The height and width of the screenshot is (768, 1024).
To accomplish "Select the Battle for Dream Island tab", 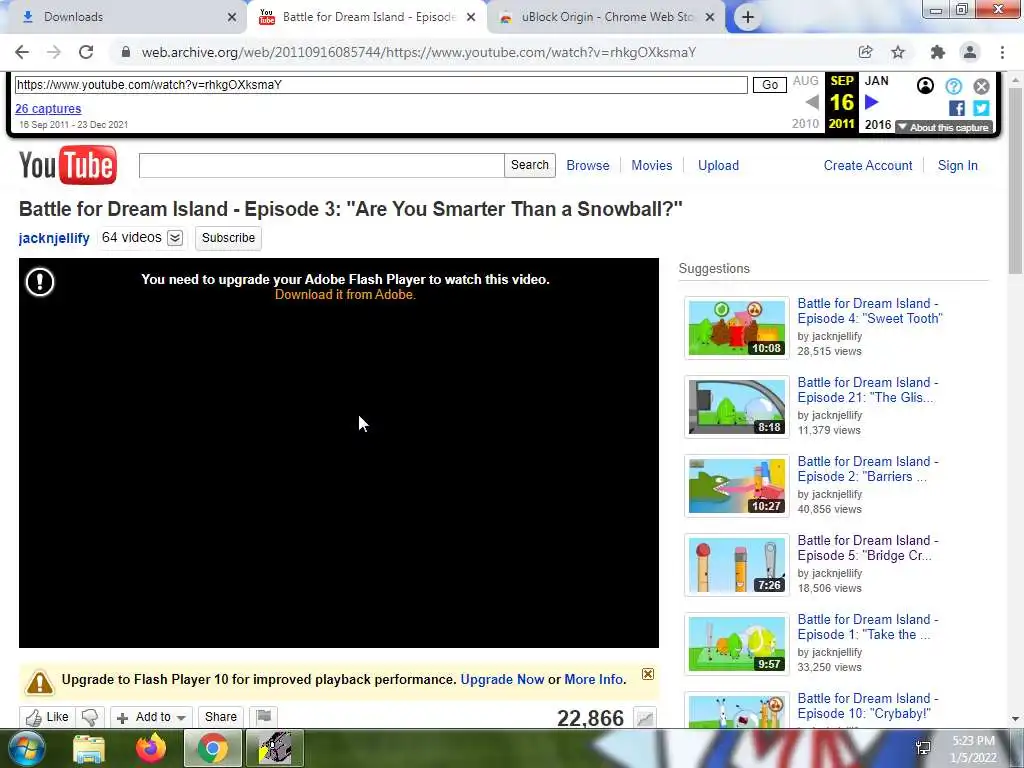I will click(367, 17).
